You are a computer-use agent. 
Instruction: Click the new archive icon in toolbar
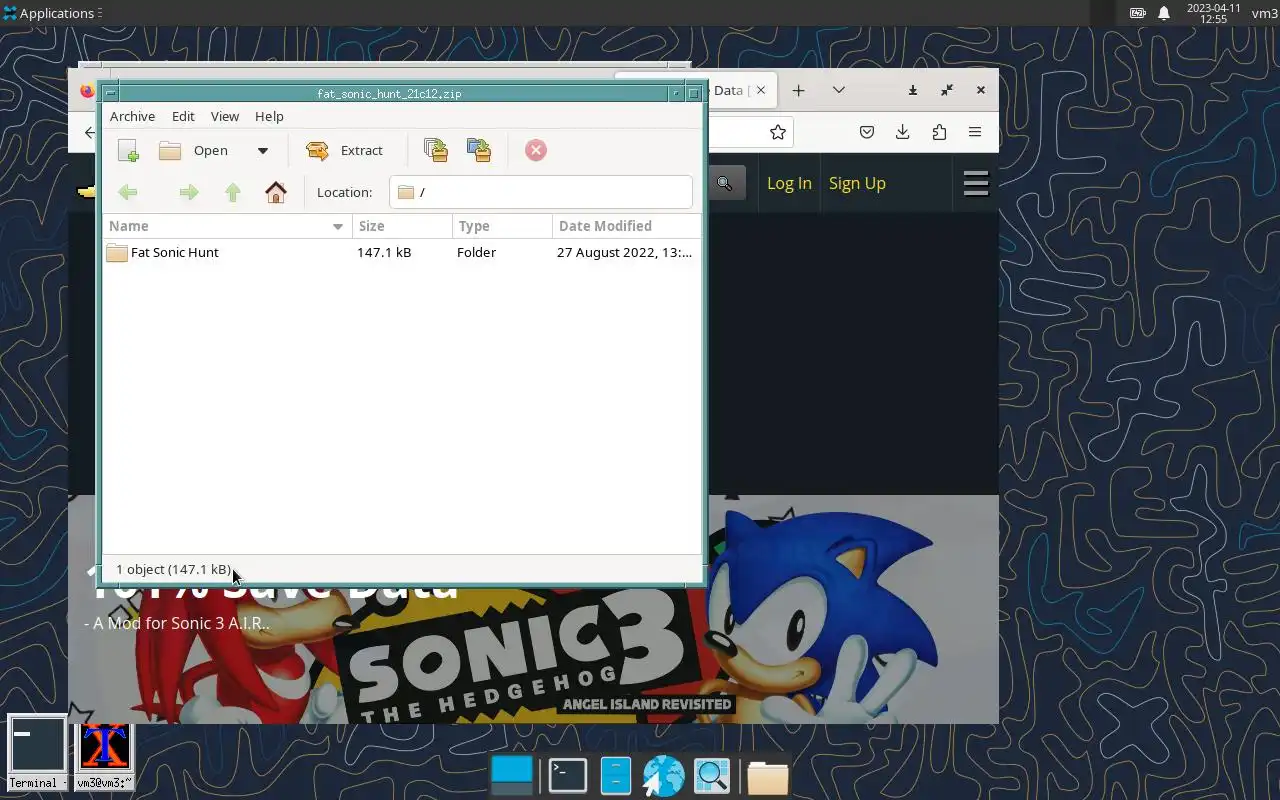tap(128, 151)
